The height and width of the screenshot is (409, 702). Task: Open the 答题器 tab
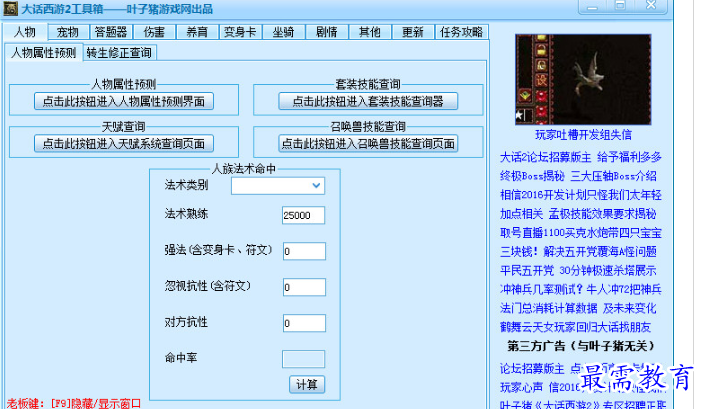pos(111,32)
